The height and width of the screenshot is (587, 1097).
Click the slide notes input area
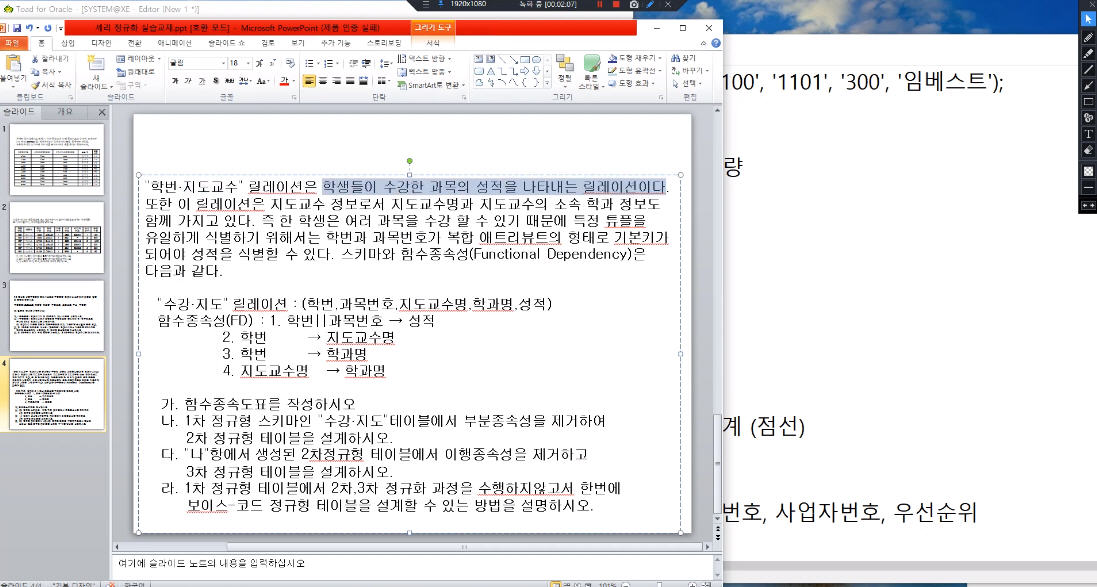point(413,563)
